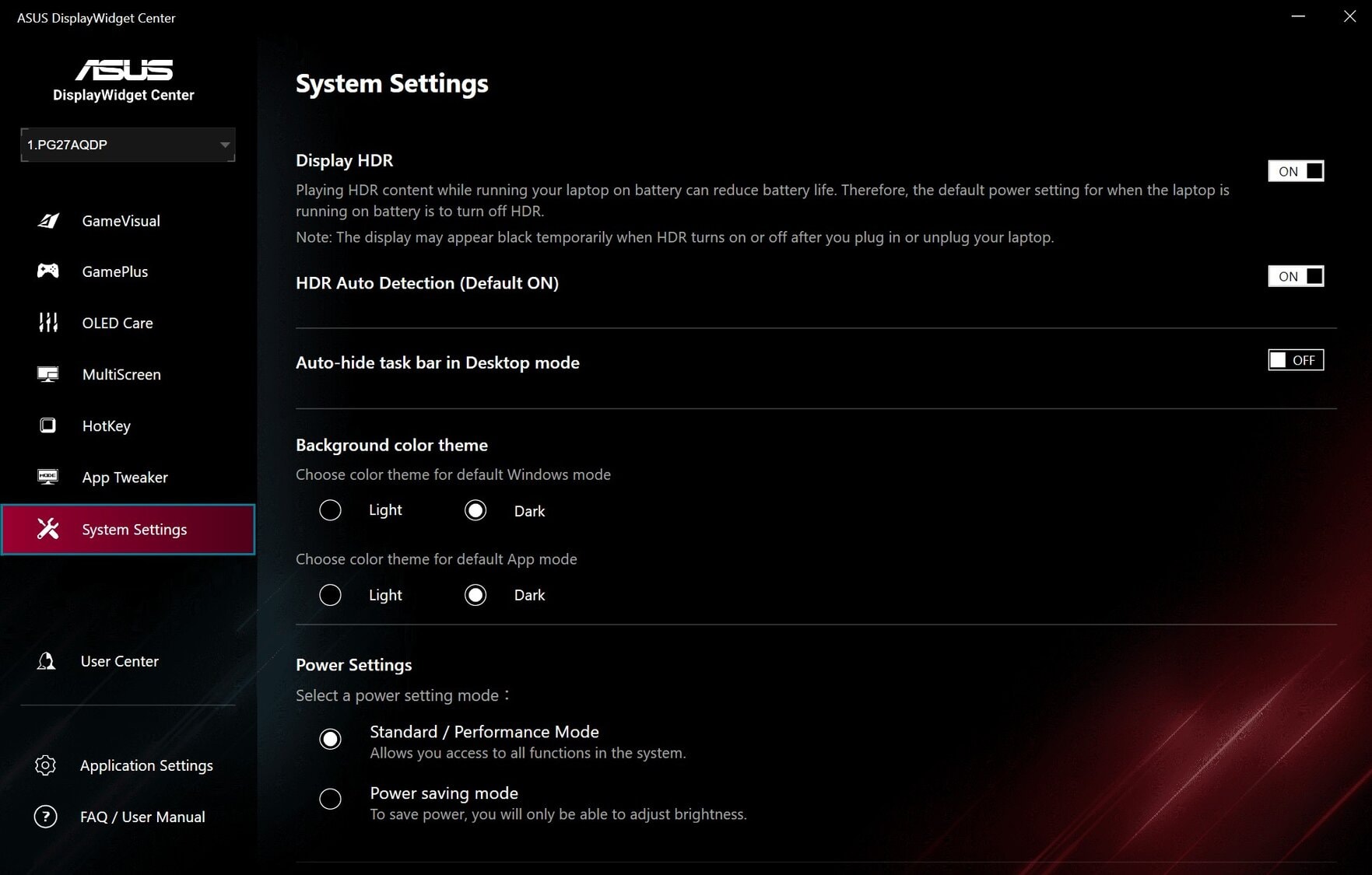
Task: Enable Auto-hide task bar toggle
Action: click(1296, 360)
